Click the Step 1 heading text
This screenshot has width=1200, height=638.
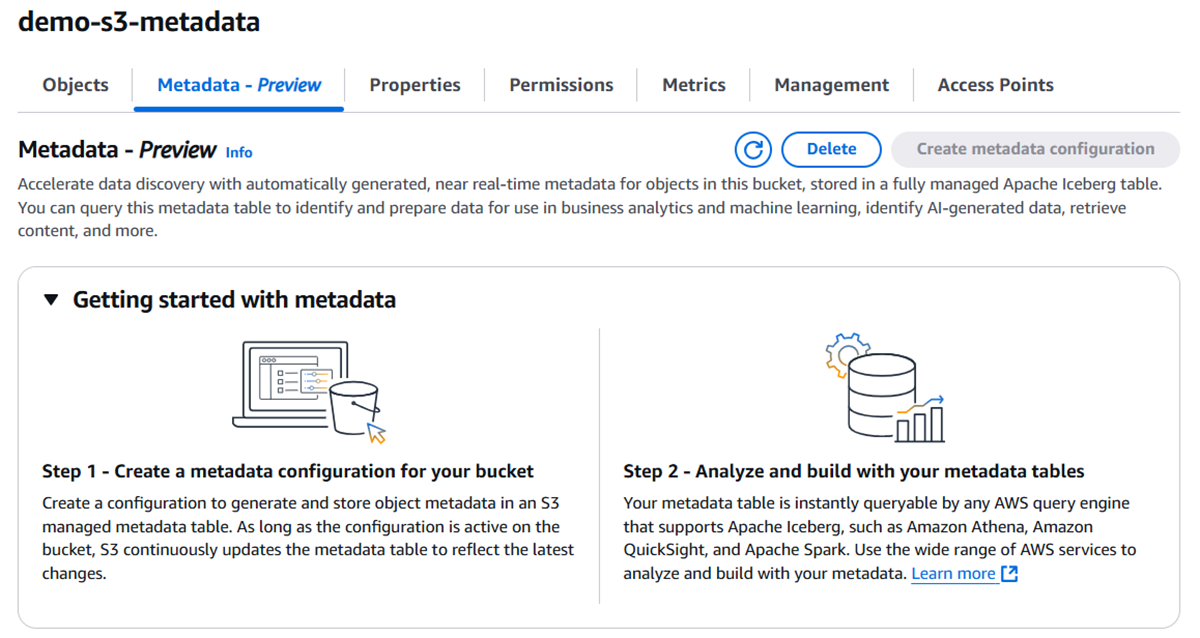coord(288,471)
